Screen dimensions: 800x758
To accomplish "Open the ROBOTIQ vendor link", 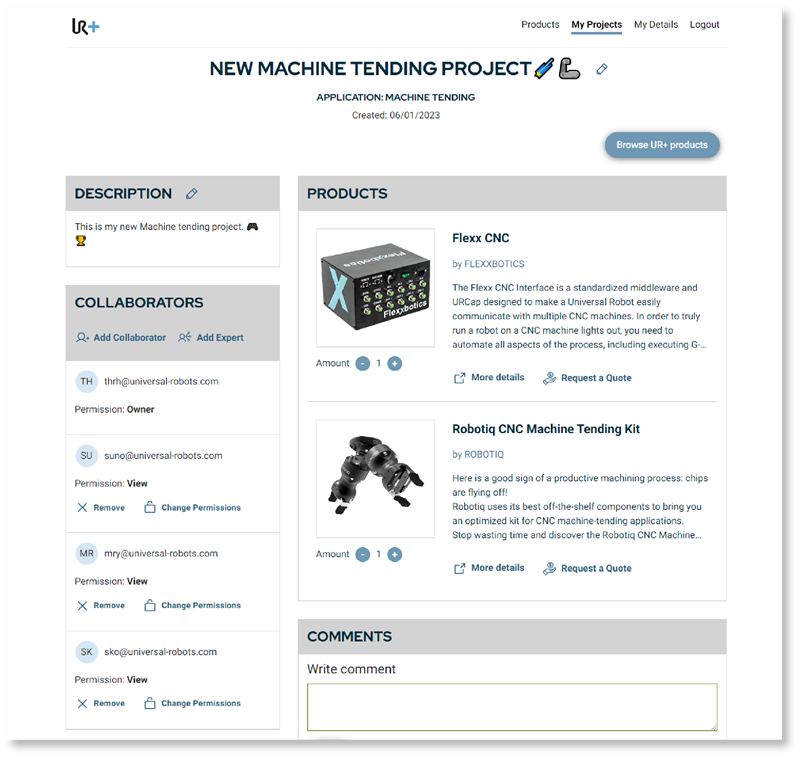I will (484, 454).
